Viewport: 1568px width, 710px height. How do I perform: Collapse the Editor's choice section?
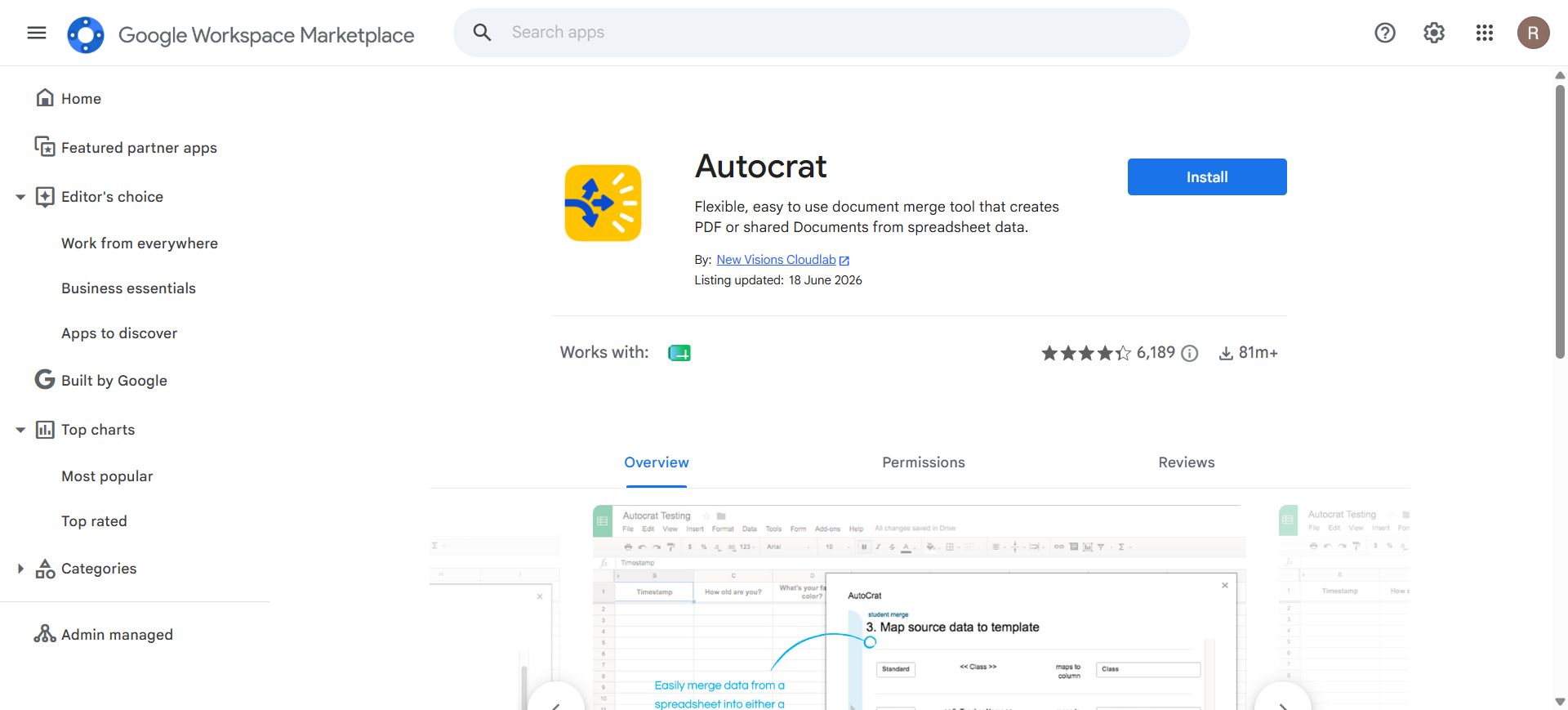coord(20,197)
